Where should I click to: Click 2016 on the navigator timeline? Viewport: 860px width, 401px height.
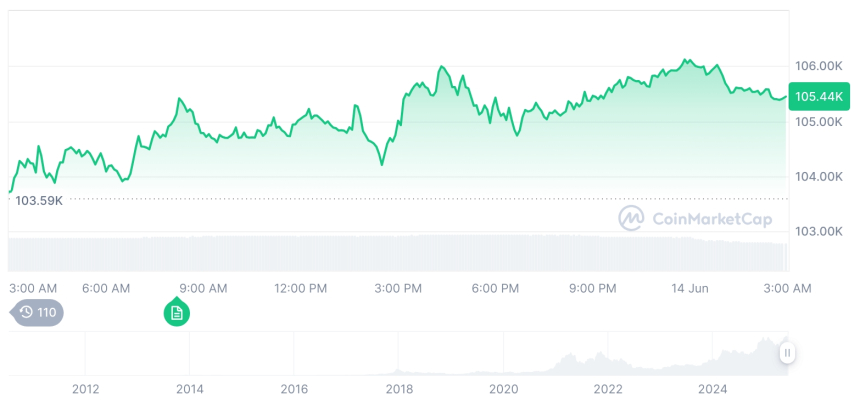pos(294,389)
